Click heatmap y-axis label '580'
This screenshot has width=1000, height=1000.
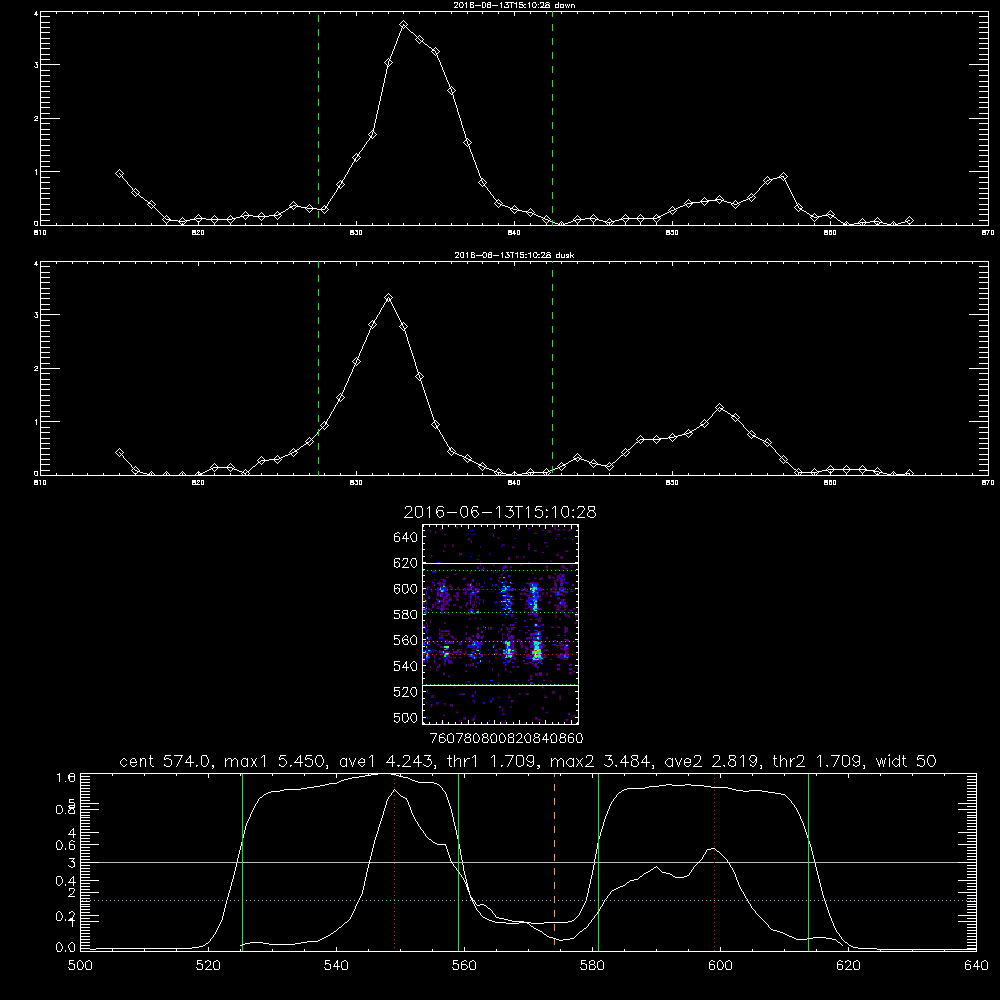coord(406,615)
